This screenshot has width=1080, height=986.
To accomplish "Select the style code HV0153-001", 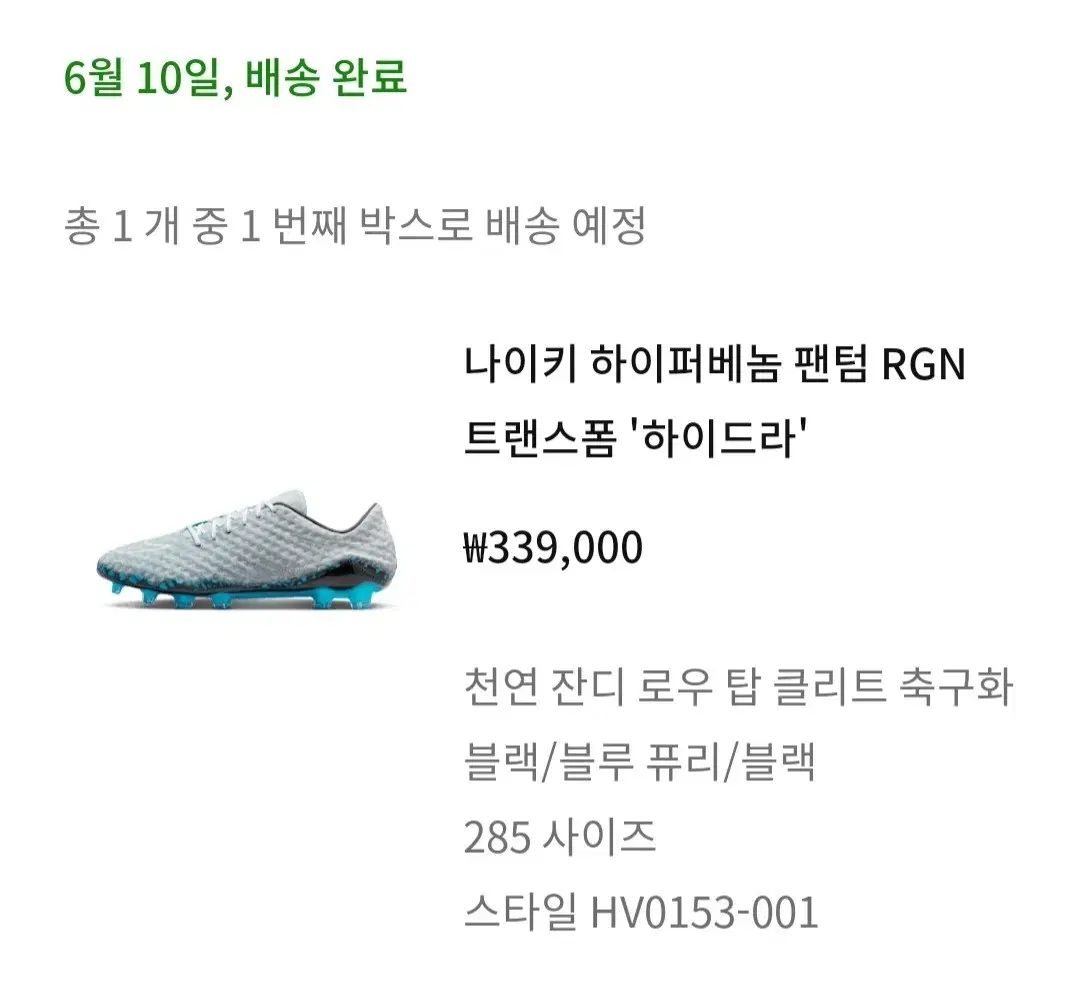I will tap(705, 913).
